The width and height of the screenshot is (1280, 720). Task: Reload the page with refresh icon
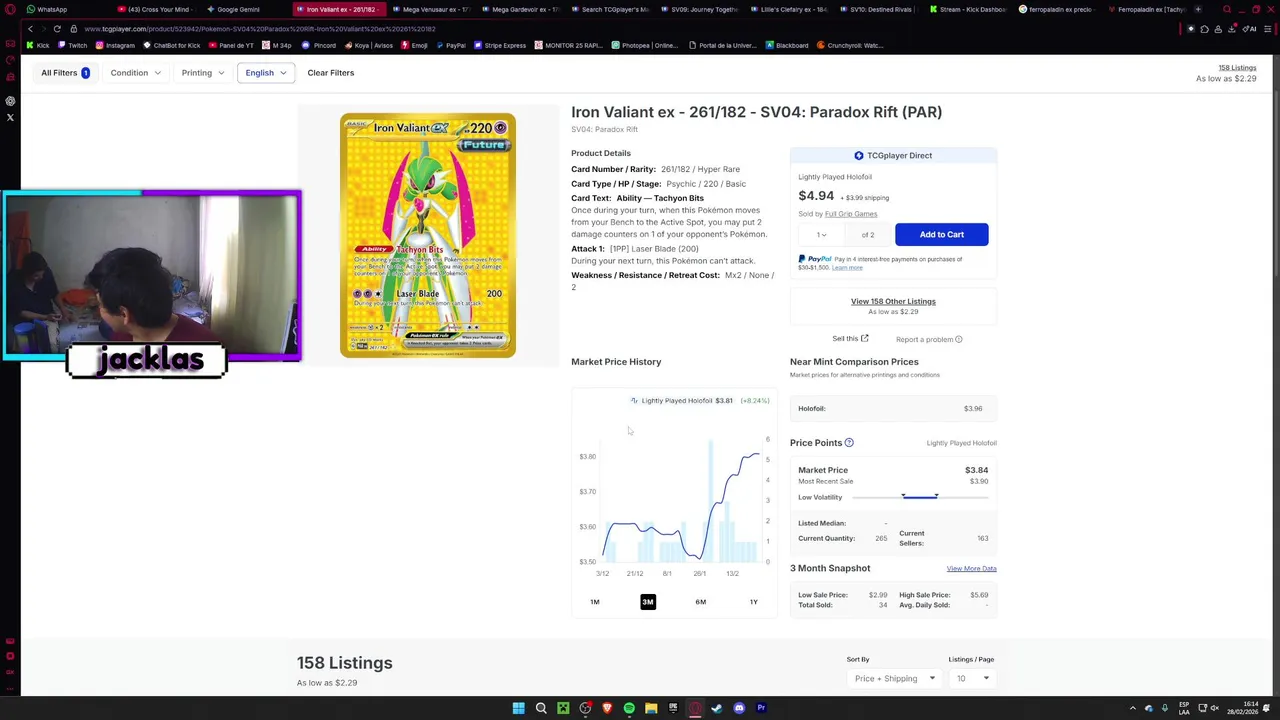[x=57, y=29]
